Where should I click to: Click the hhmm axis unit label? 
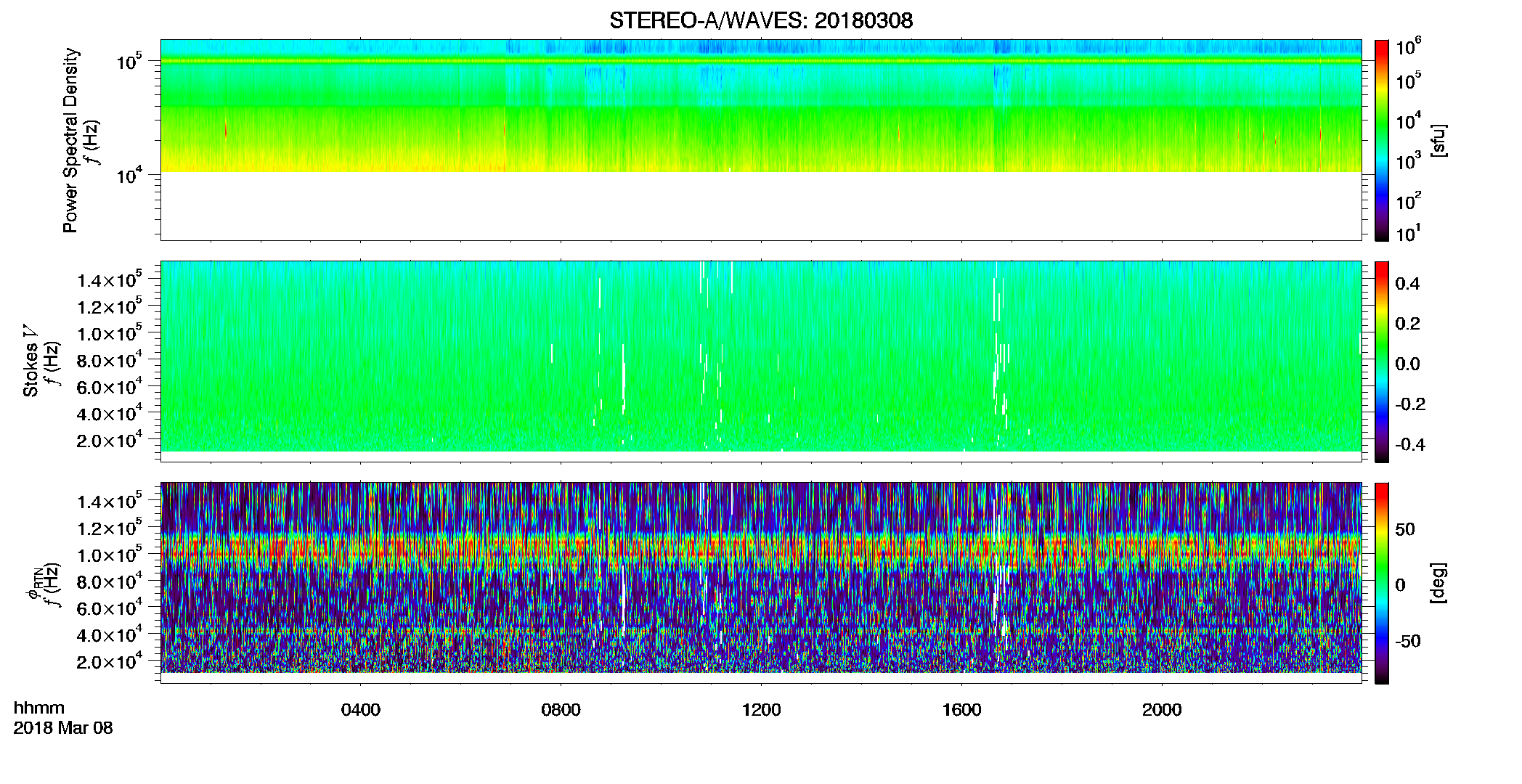pos(39,708)
